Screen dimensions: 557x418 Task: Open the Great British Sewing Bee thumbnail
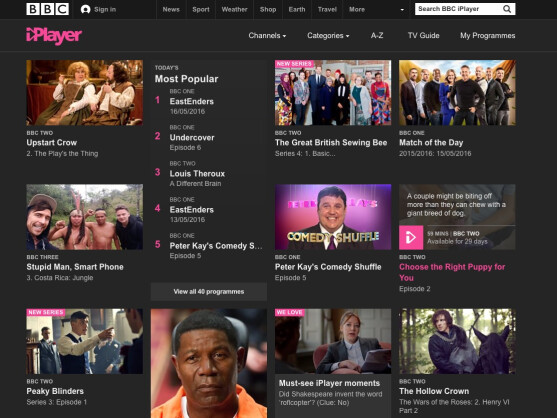(333, 93)
